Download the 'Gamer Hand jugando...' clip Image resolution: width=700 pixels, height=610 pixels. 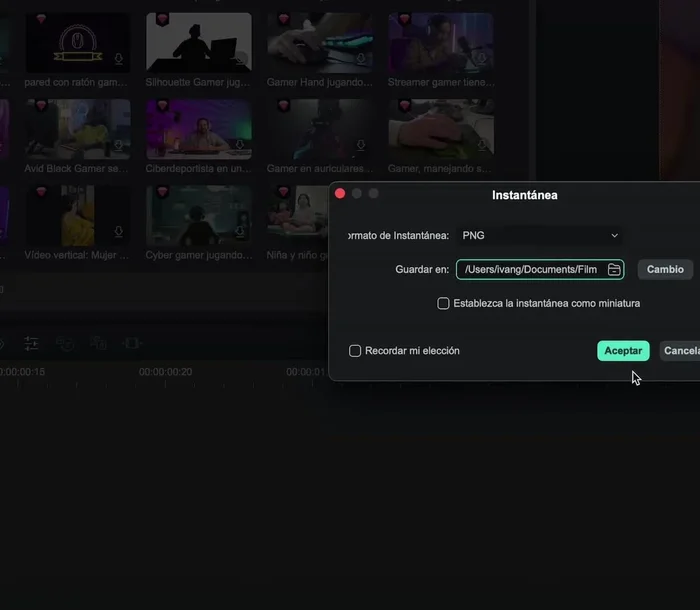tap(361, 58)
